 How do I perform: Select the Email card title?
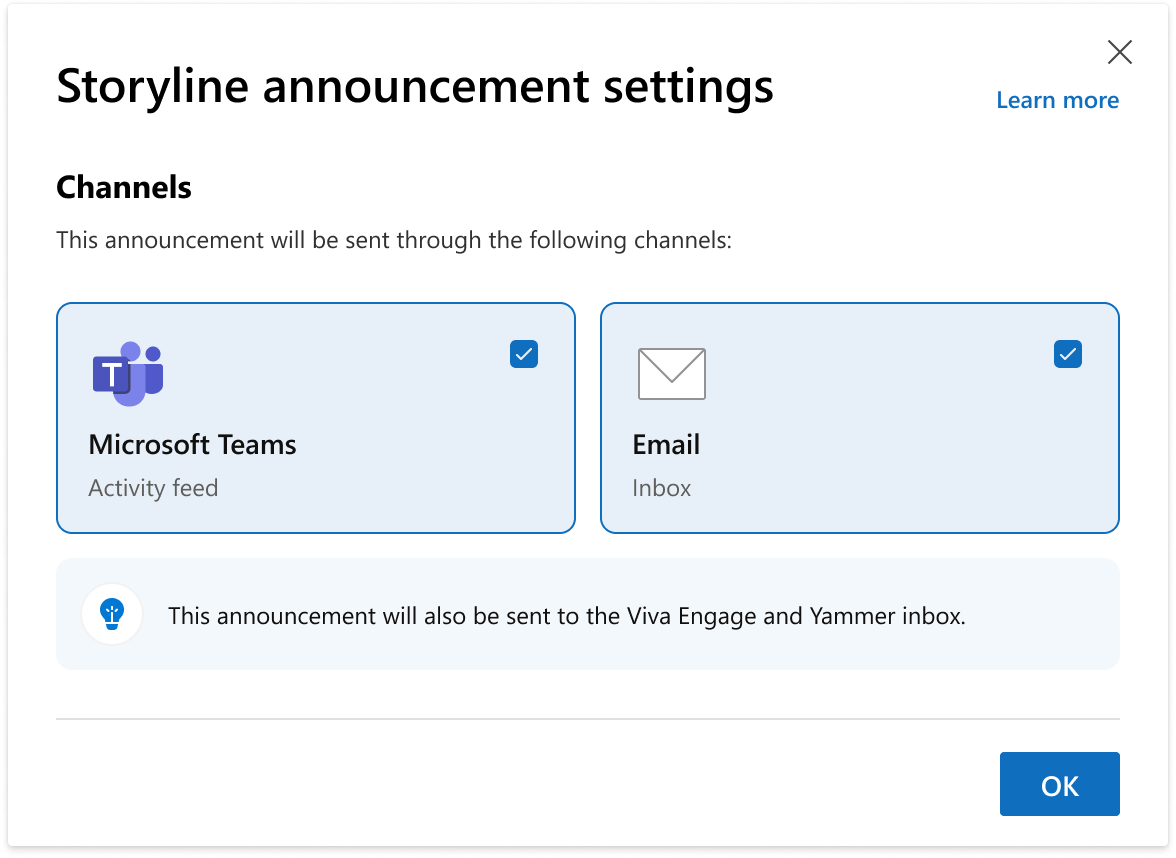pyautogui.click(x=666, y=445)
